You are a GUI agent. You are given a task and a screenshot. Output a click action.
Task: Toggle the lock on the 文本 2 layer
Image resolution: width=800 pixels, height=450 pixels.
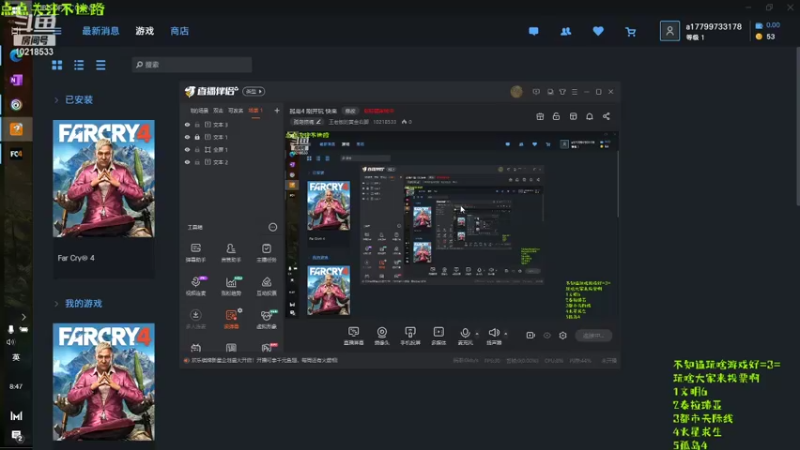pyautogui.click(x=197, y=162)
